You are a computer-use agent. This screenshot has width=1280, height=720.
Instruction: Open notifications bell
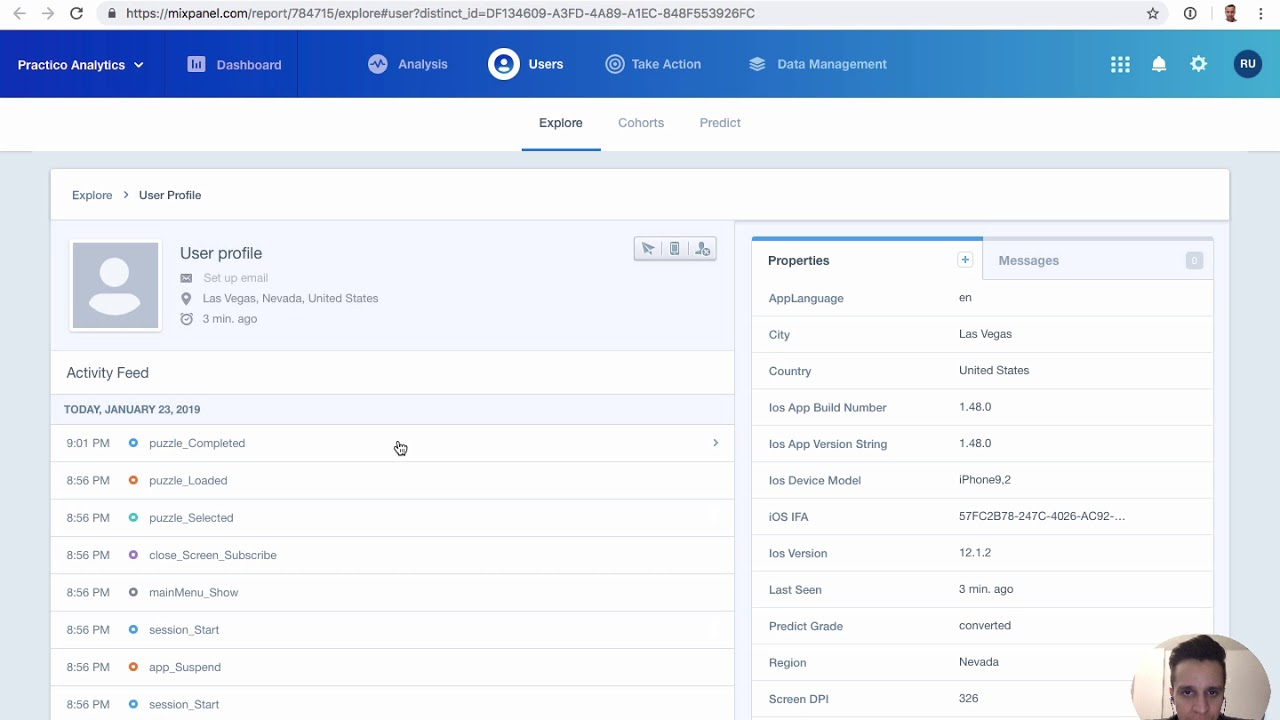(1159, 64)
